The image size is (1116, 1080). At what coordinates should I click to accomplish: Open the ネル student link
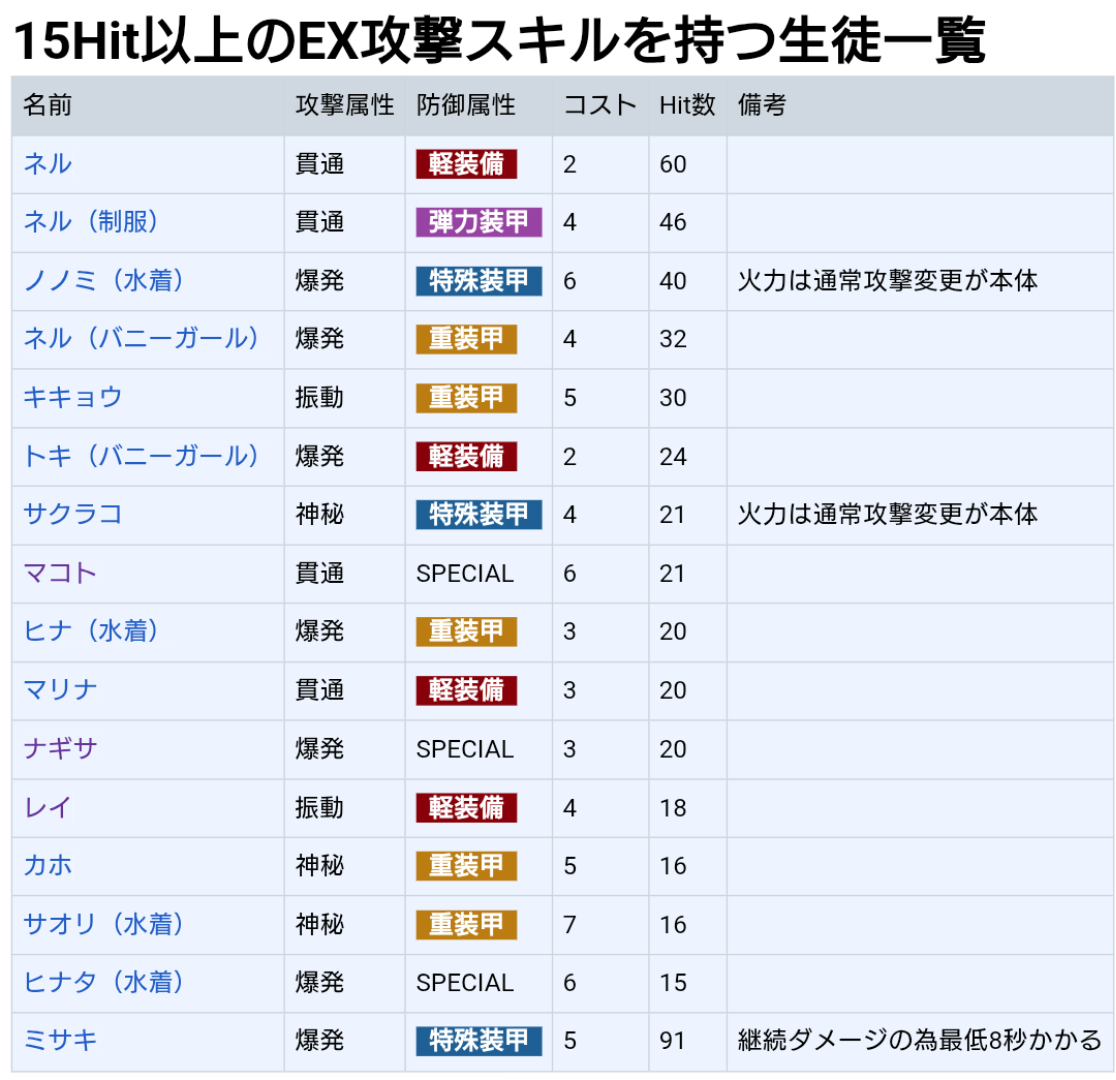point(48,164)
